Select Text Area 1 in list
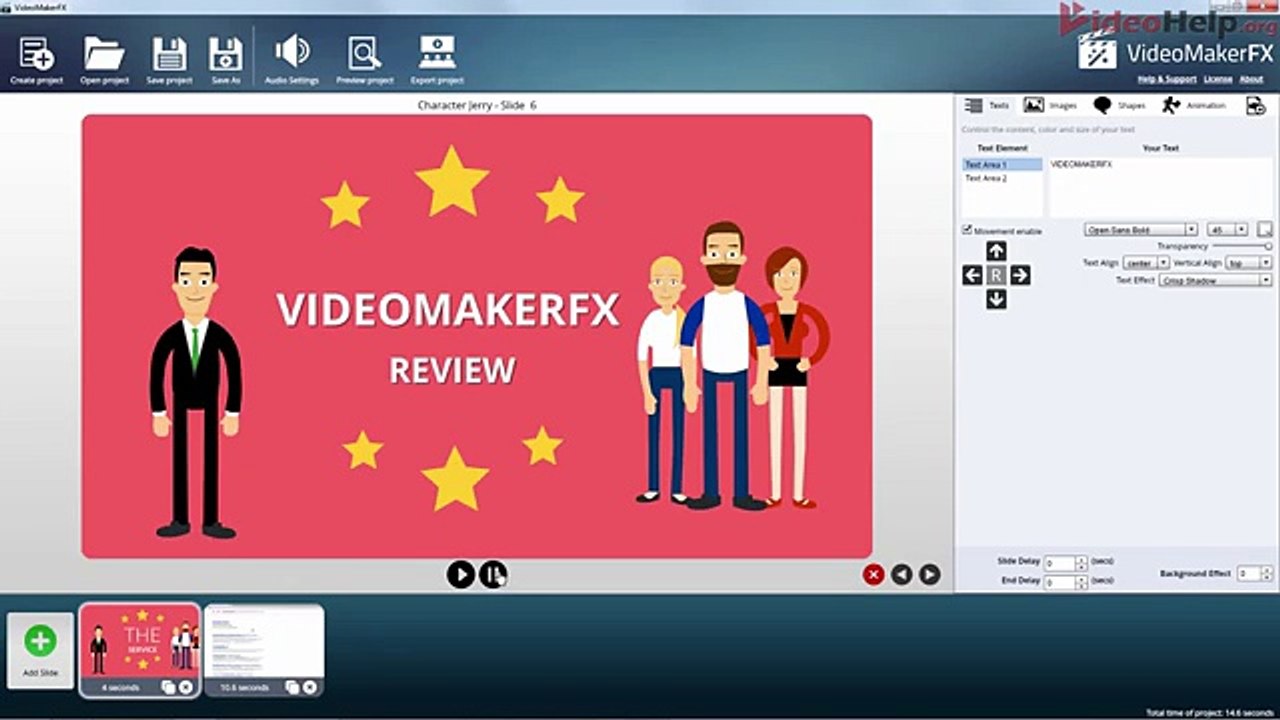1280x720 pixels. (1002, 164)
